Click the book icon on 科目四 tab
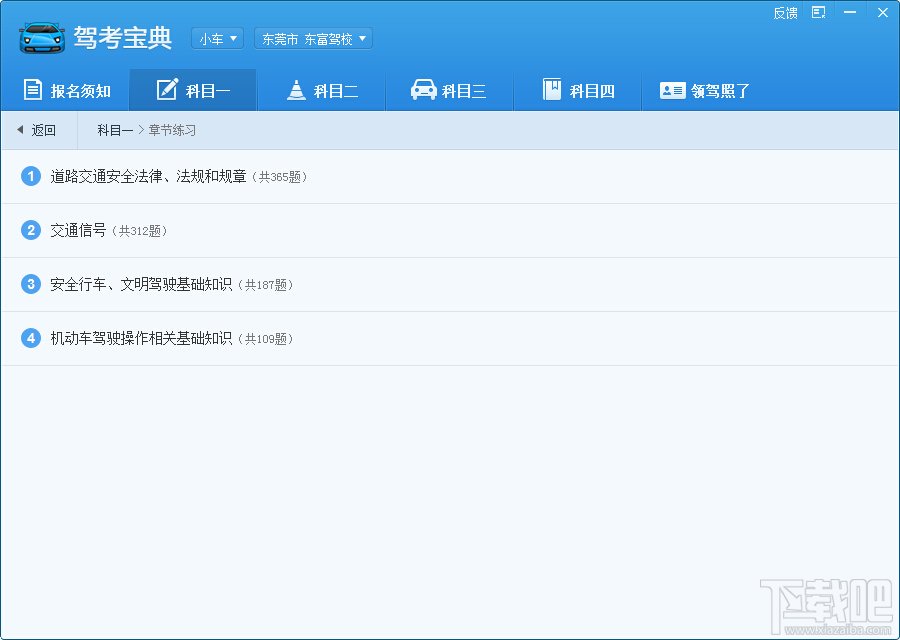Screen dimensions: 900x640 [552, 89]
